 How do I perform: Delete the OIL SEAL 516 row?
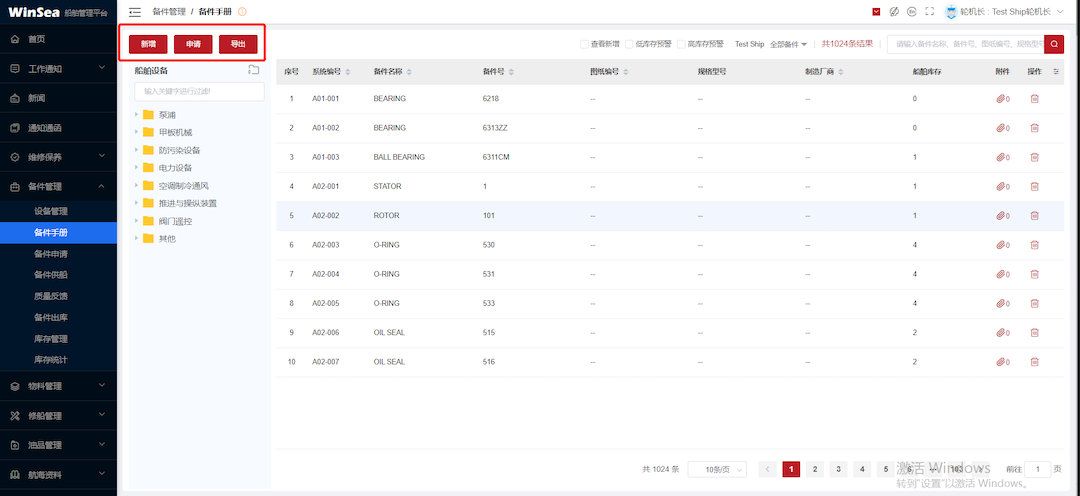(x=1034, y=362)
